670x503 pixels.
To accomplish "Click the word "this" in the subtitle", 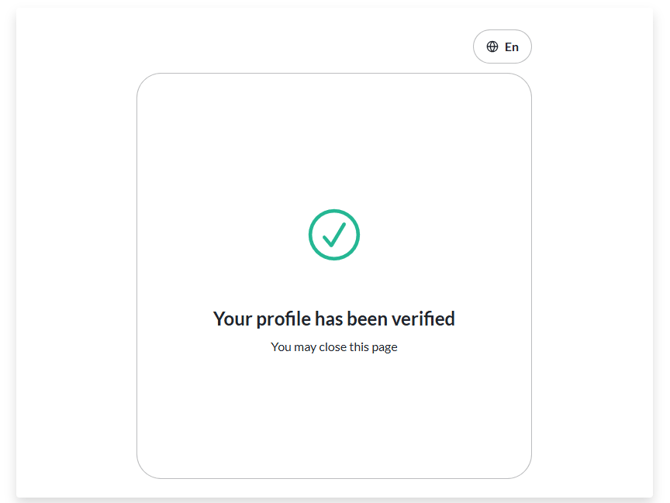I will pos(360,347).
